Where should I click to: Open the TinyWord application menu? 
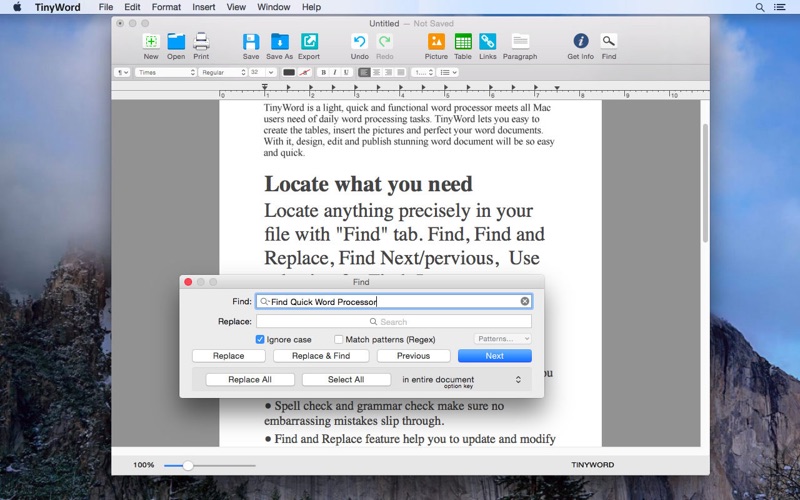coord(58,7)
